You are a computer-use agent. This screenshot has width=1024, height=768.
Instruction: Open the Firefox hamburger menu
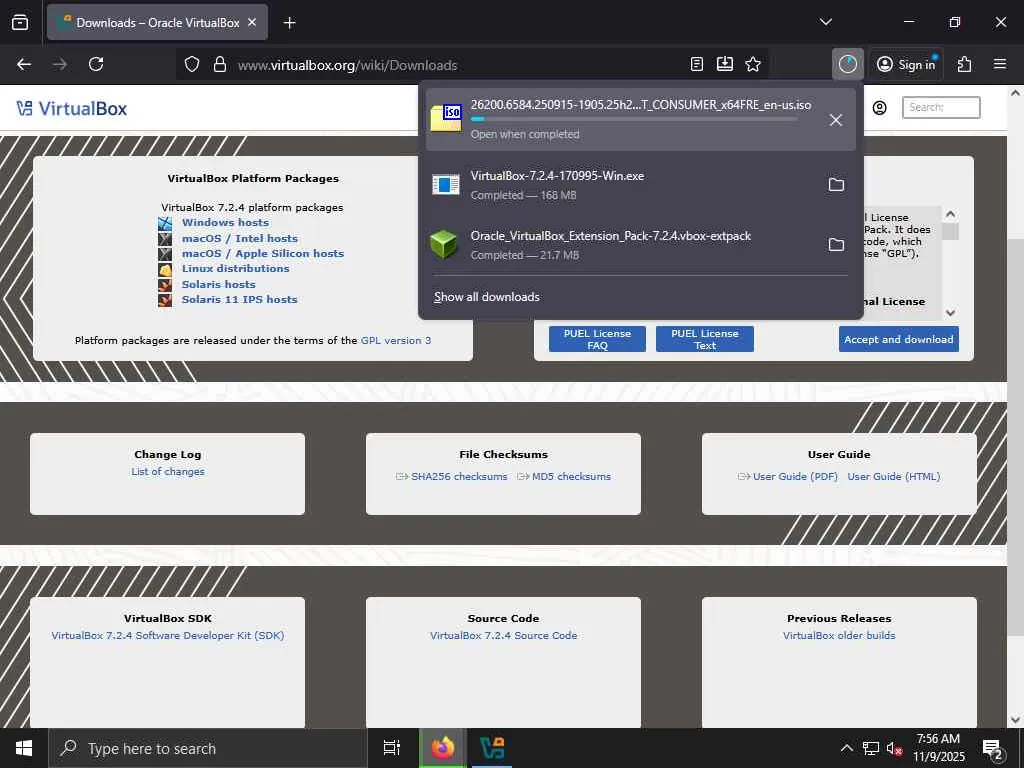point(1000,64)
